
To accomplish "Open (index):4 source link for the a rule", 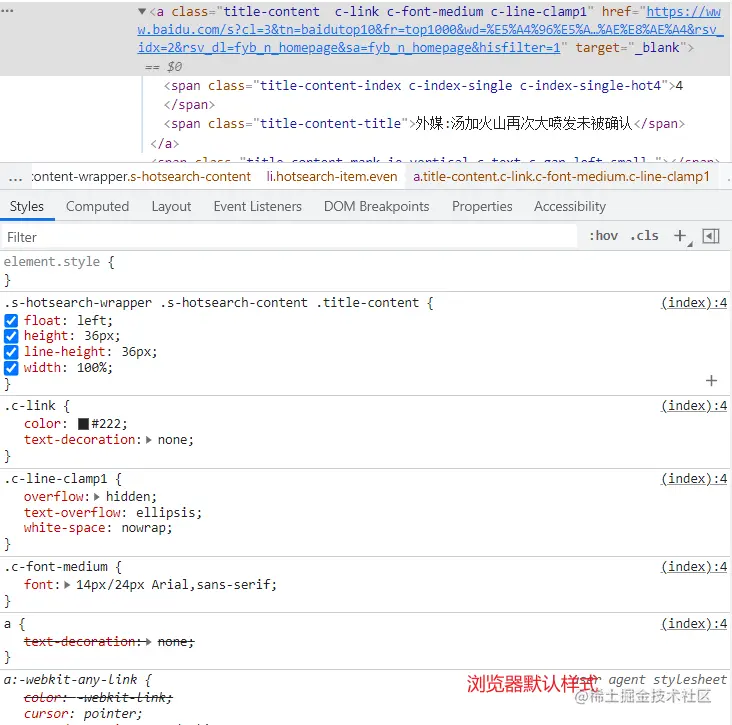I will [694, 624].
